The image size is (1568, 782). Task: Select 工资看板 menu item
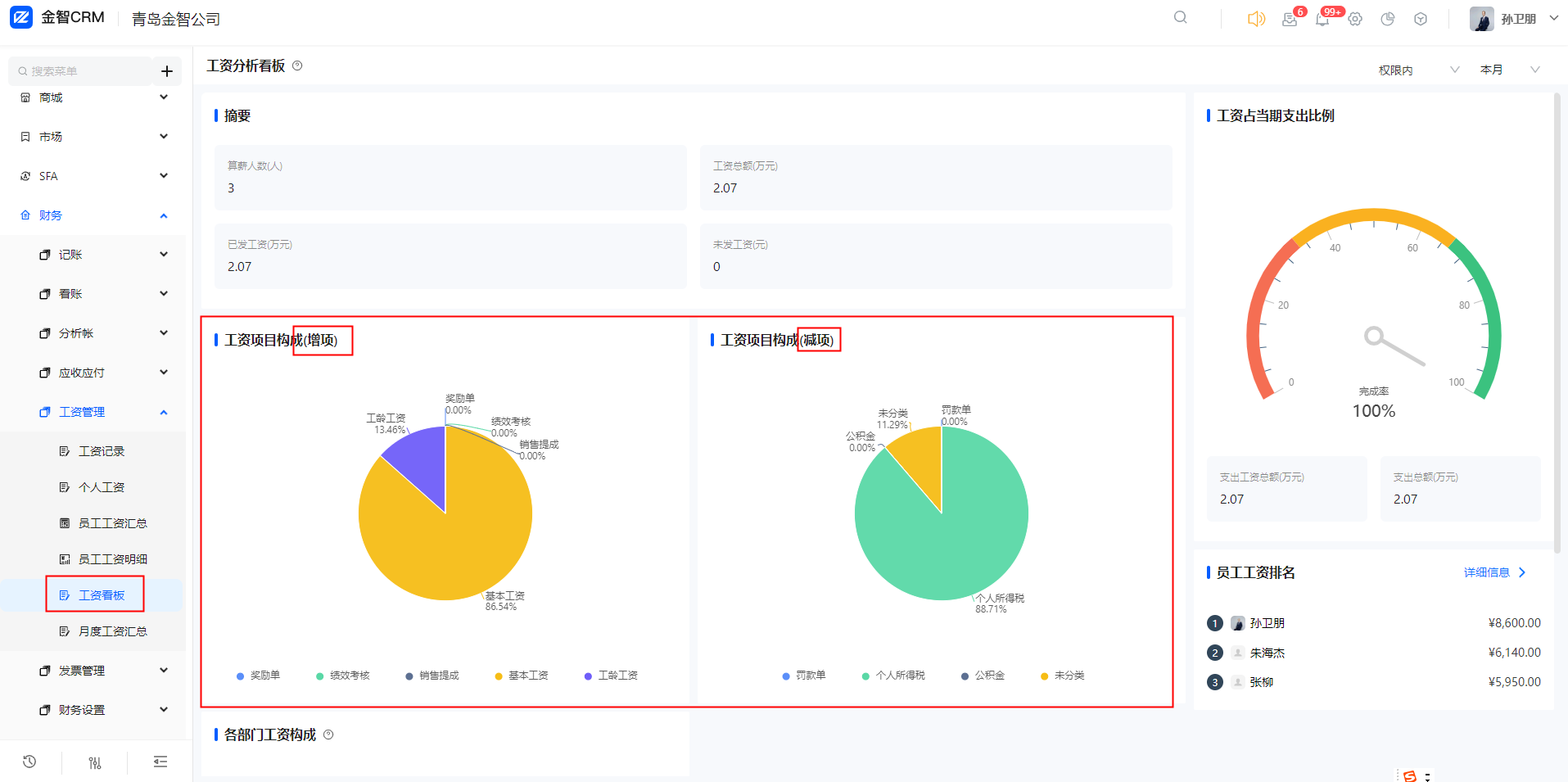92,595
